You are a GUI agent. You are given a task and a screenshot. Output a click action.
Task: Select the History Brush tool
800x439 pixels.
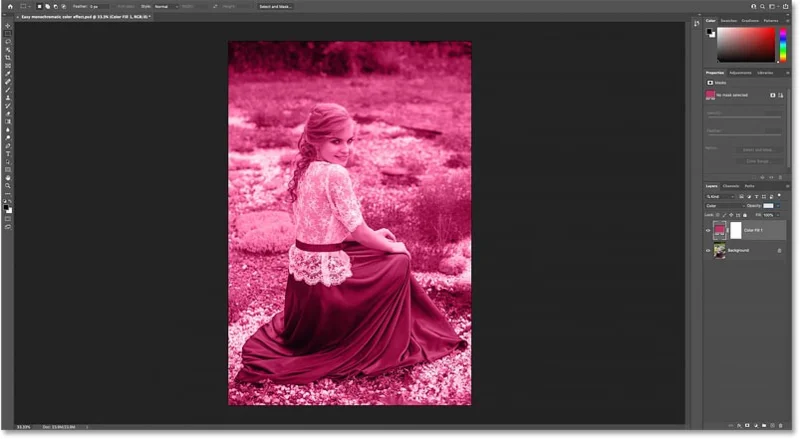point(8,106)
